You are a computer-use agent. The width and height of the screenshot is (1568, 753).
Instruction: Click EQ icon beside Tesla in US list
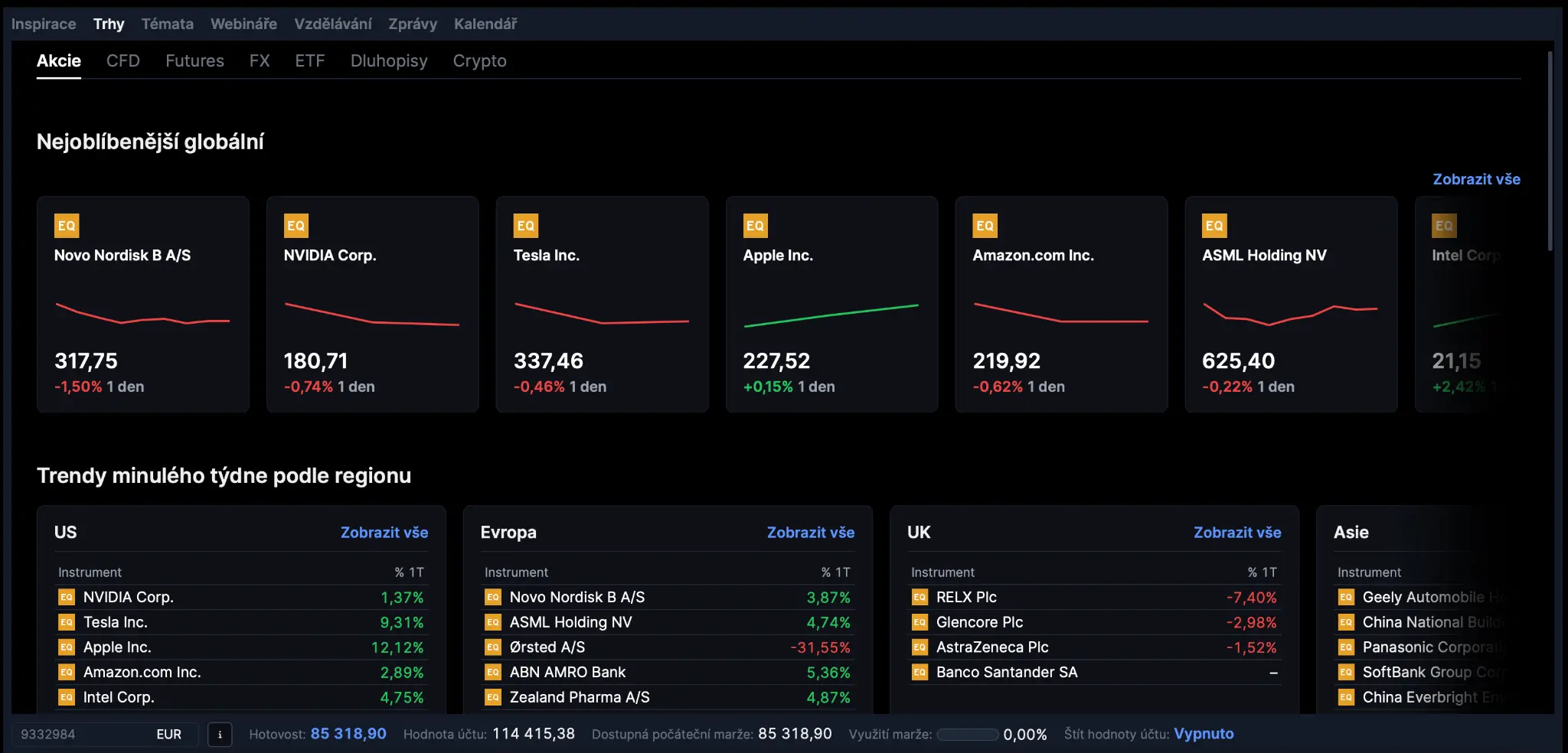(67, 622)
